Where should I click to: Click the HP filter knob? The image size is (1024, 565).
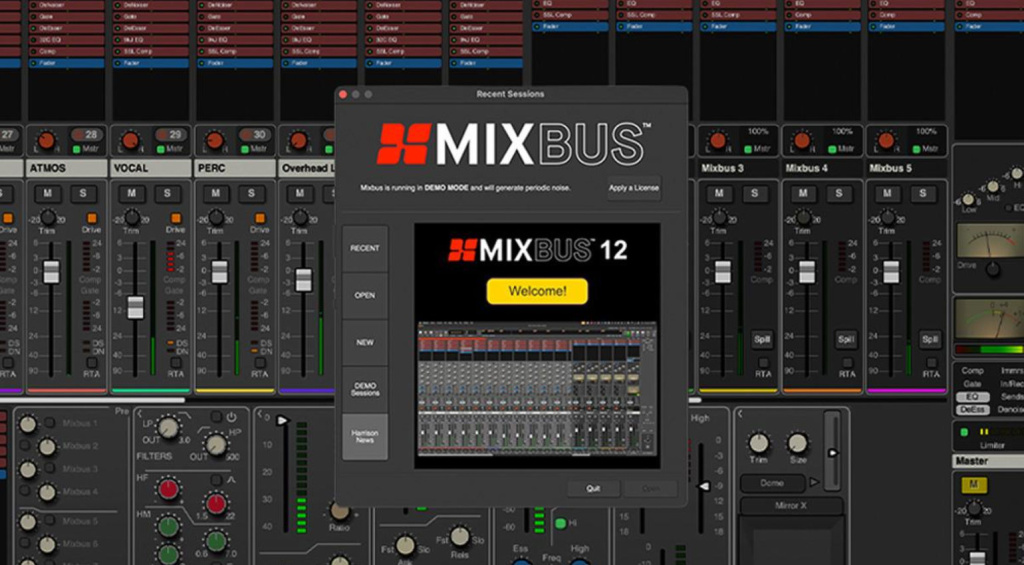(216, 445)
